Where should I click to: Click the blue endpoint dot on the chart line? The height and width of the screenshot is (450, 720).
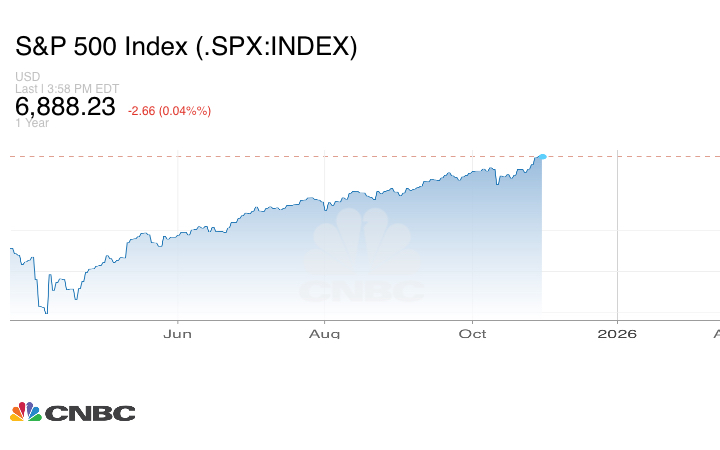pyautogui.click(x=542, y=157)
